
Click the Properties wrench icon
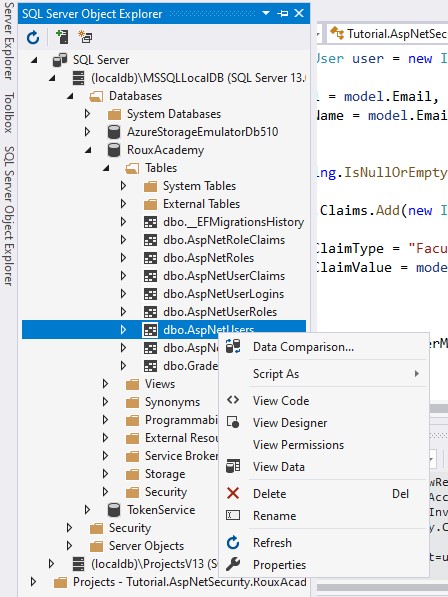point(233,564)
